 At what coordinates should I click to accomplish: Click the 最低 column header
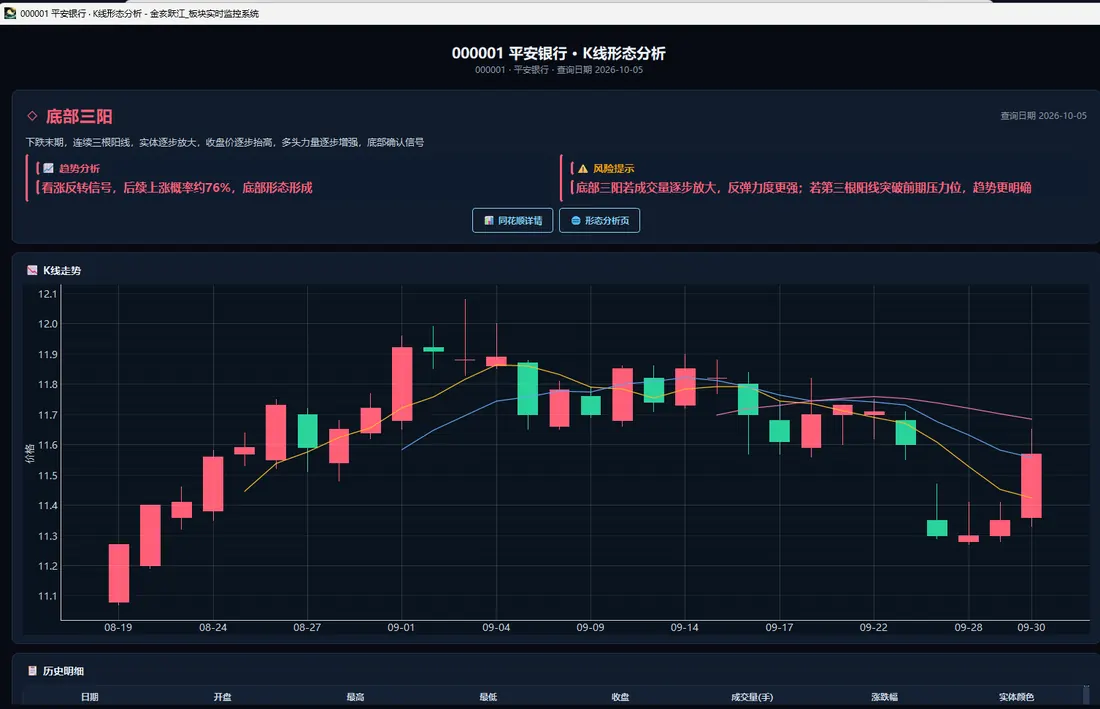coord(488,697)
